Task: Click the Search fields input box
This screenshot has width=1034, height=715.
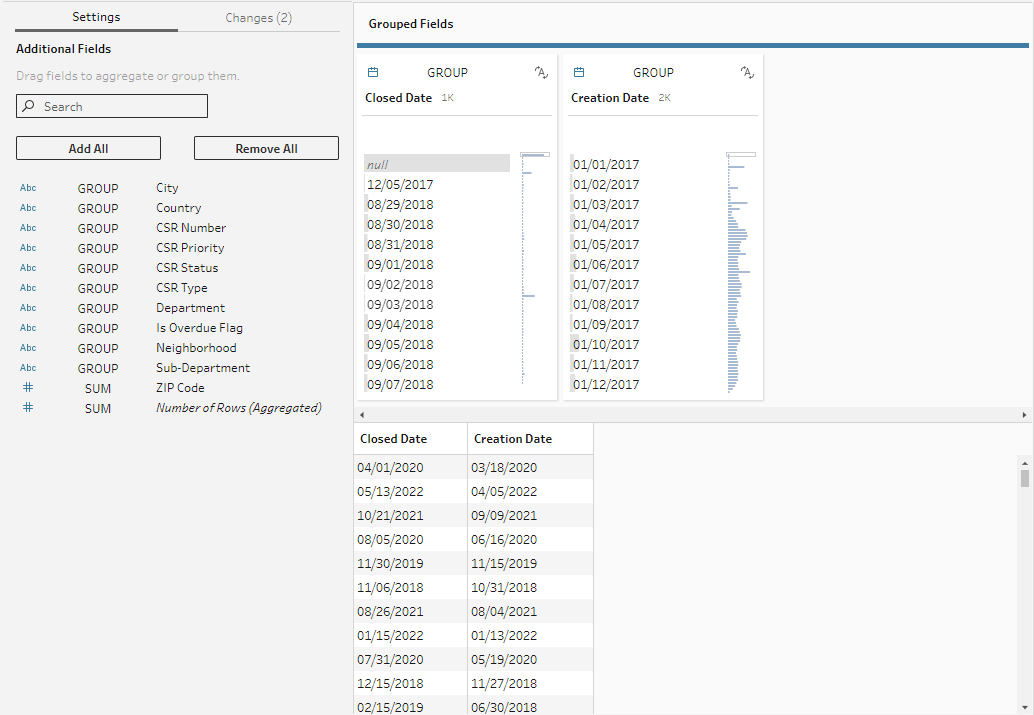Action: 120,106
